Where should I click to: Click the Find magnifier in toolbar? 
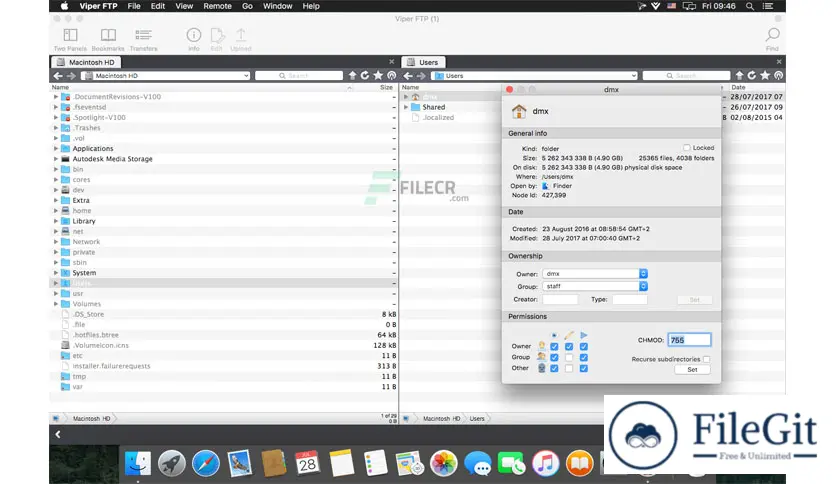(772, 35)
